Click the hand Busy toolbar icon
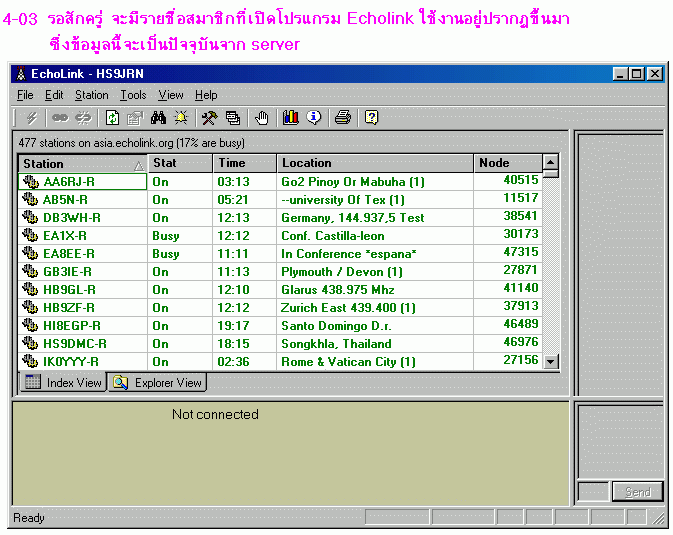The image size is (673, 535). pyautogui.click(x=261, y=118)
